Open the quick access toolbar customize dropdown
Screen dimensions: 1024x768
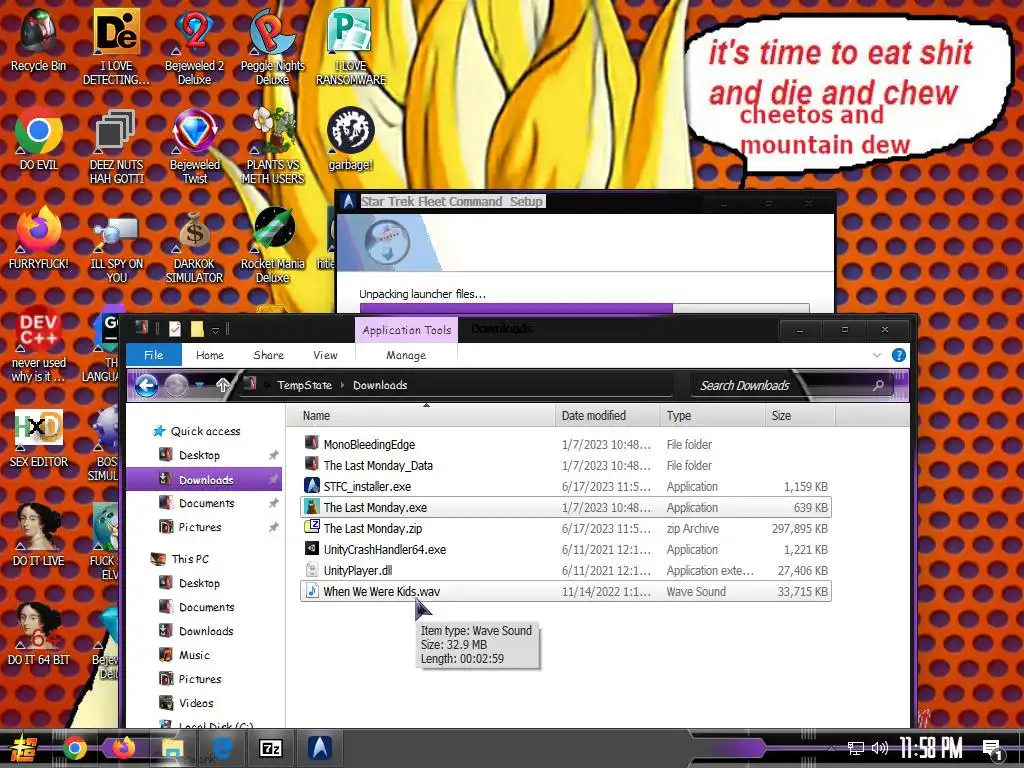click(x=215, y=330)
